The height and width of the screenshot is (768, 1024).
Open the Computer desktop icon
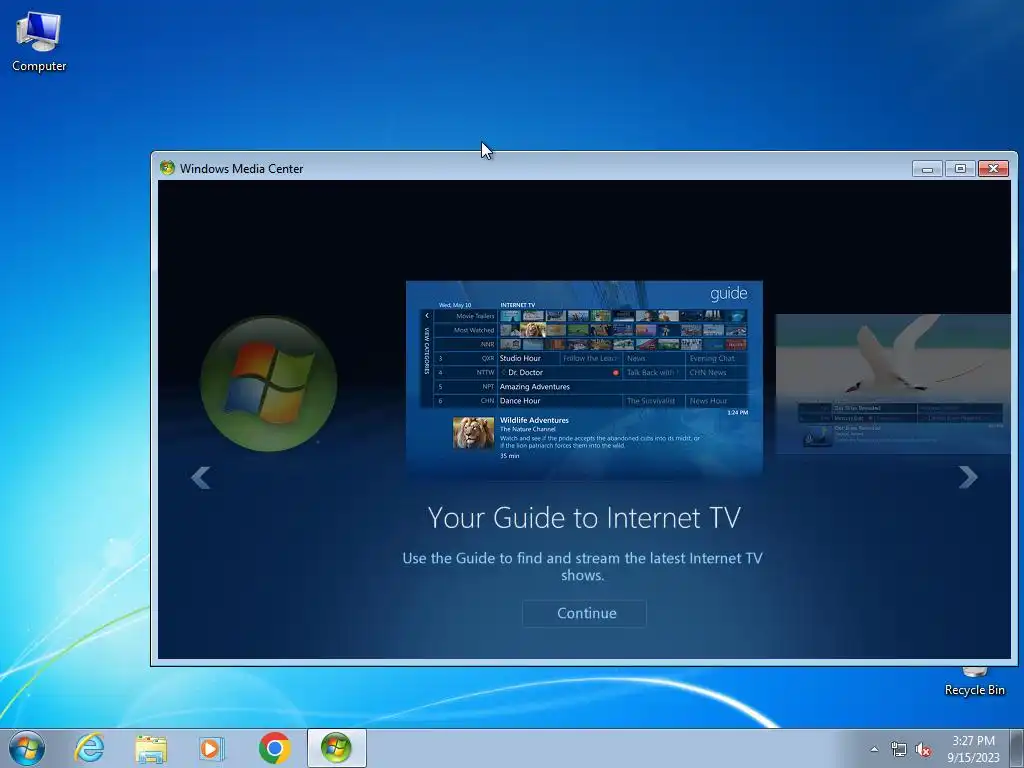click(x=39, y=42)
